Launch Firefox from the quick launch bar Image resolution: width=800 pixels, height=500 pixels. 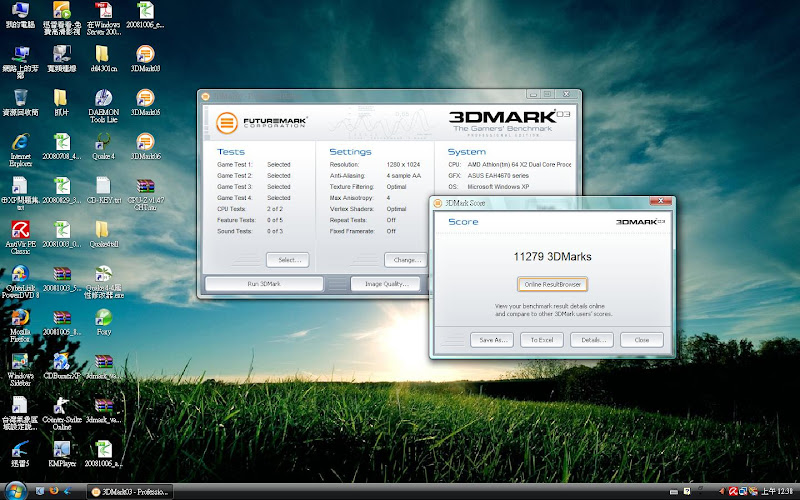54,491
